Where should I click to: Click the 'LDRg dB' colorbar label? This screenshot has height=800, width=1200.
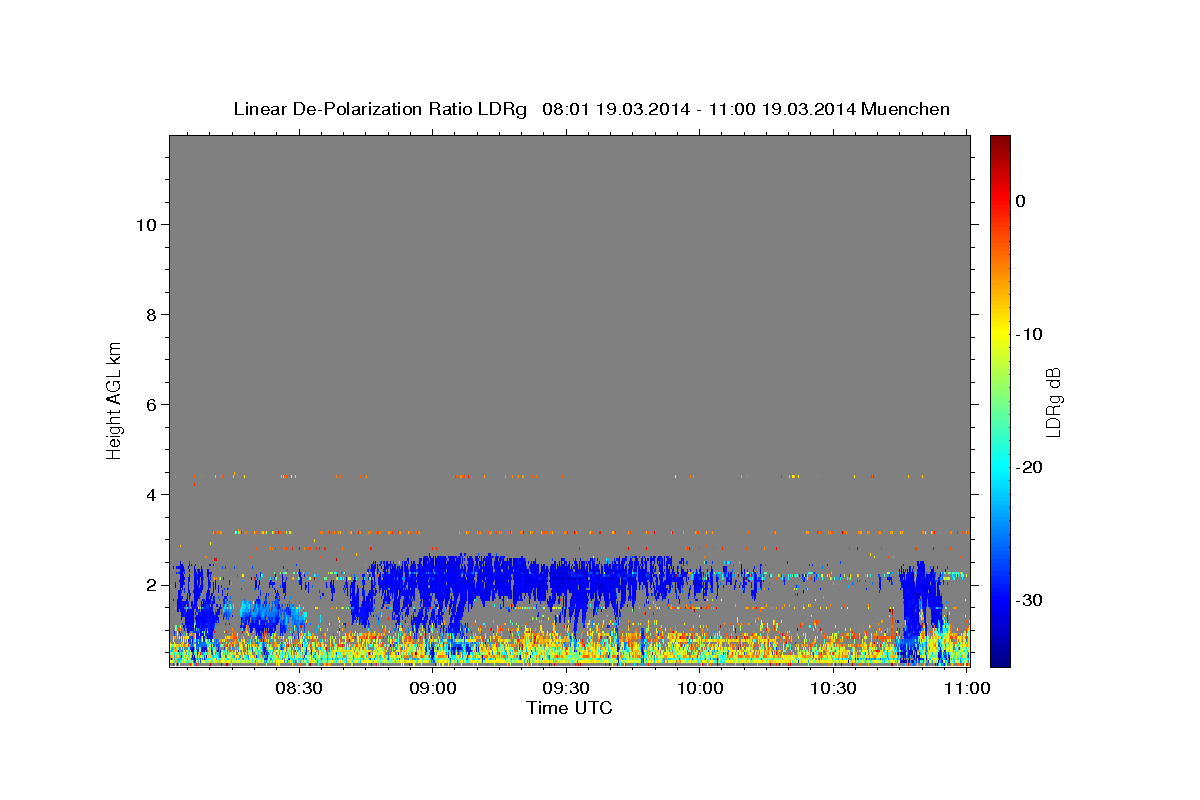point(1053,401)
